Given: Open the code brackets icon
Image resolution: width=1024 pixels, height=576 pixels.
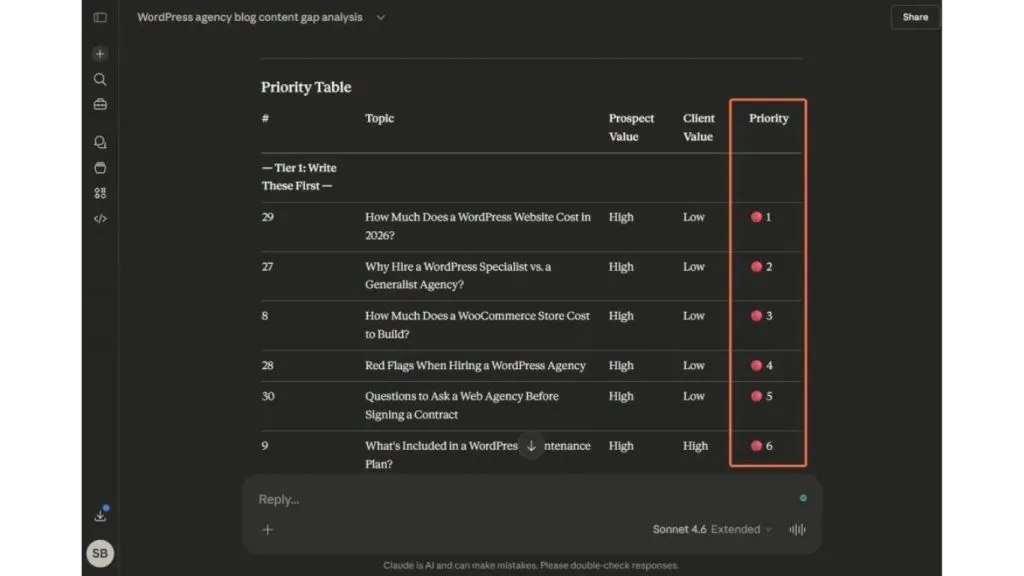Looking at the screenshot, I should (x=100, y=219).
